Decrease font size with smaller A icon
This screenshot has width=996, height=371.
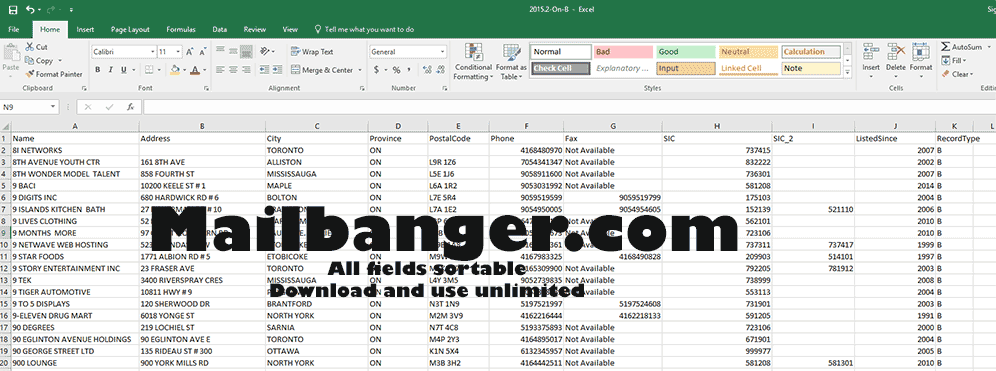[203, 51]
